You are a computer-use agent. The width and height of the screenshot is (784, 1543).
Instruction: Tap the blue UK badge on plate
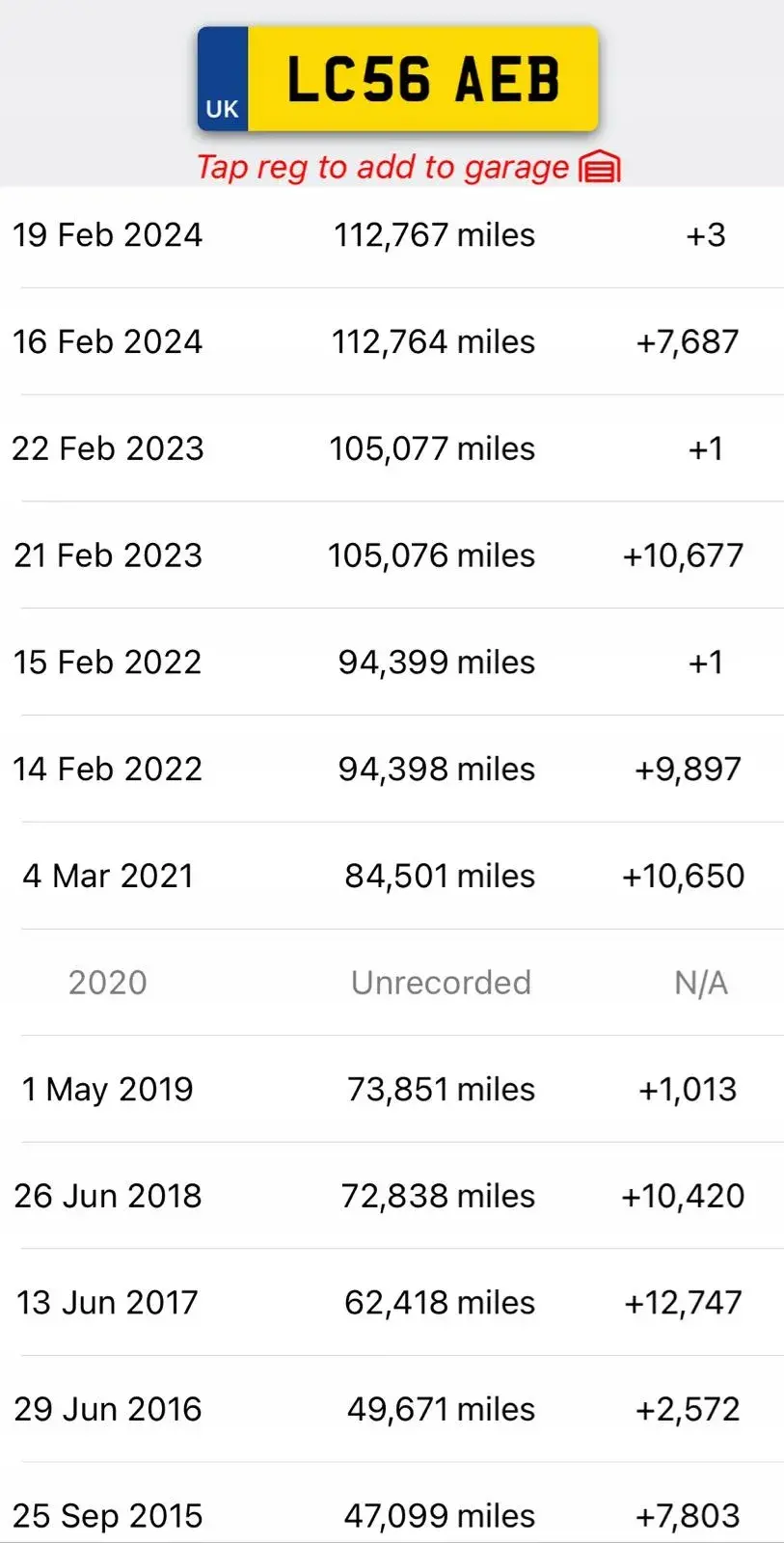(223, 79)
